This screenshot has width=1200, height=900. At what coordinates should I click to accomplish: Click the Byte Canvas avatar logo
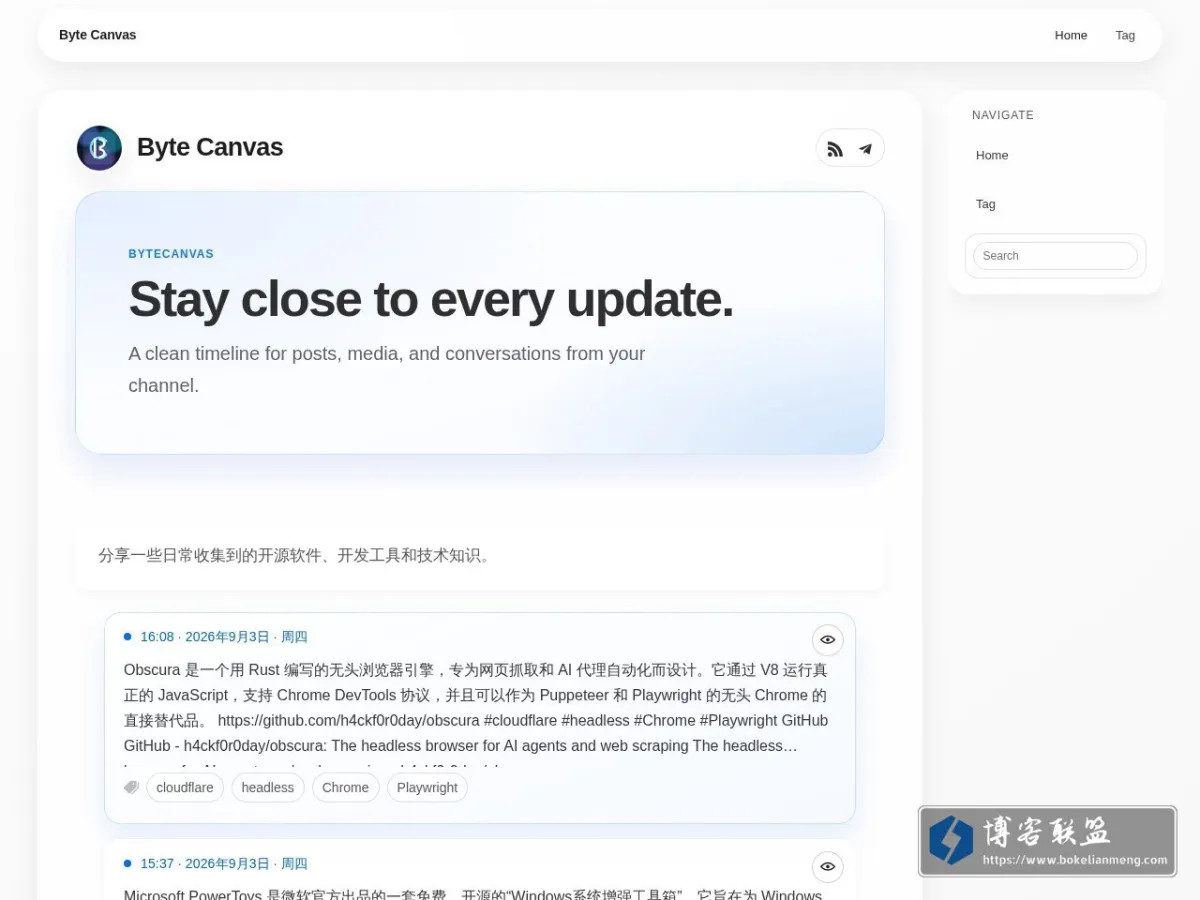(99, 148)
